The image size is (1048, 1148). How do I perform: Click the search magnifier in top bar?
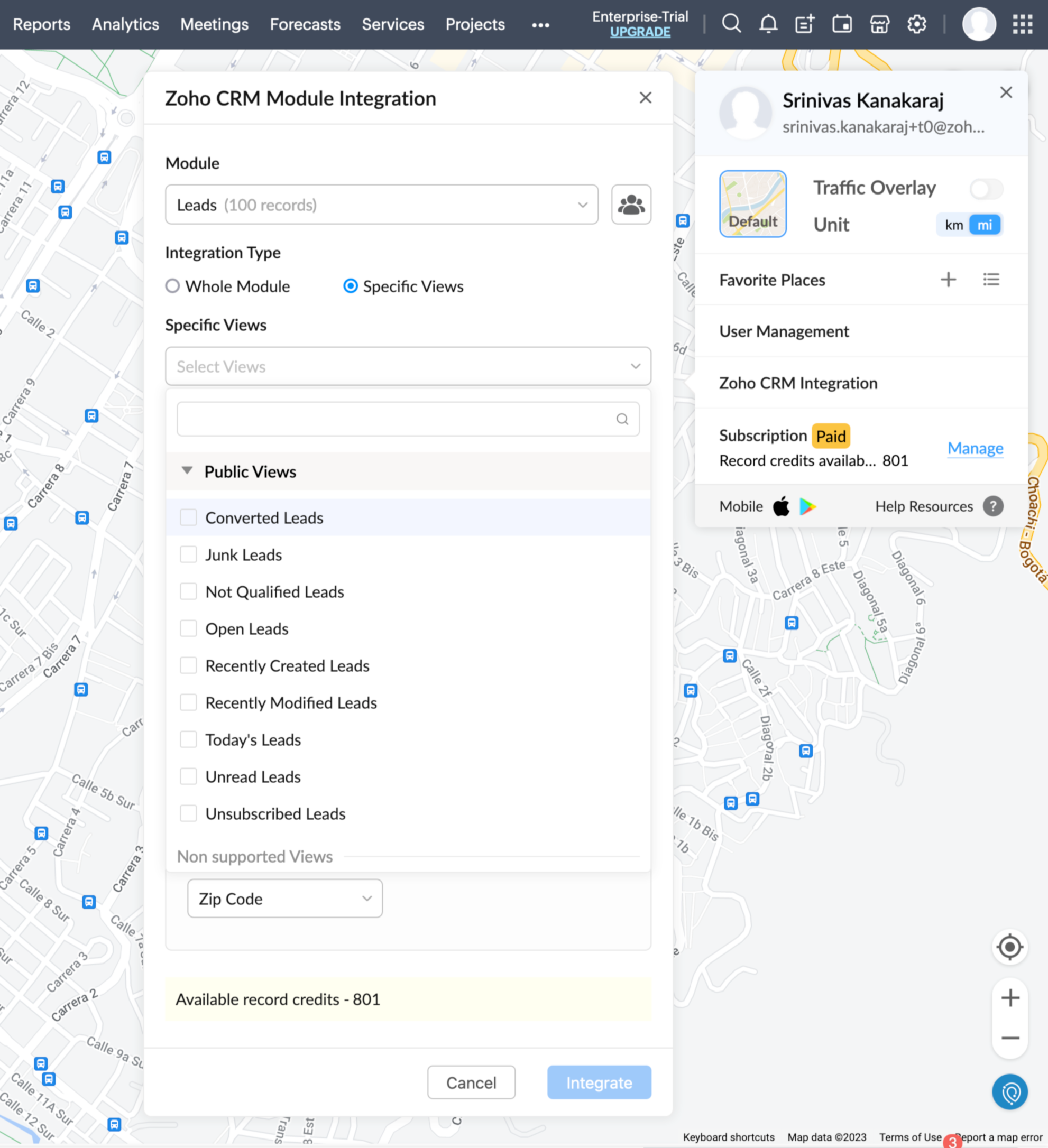point(731,24)
